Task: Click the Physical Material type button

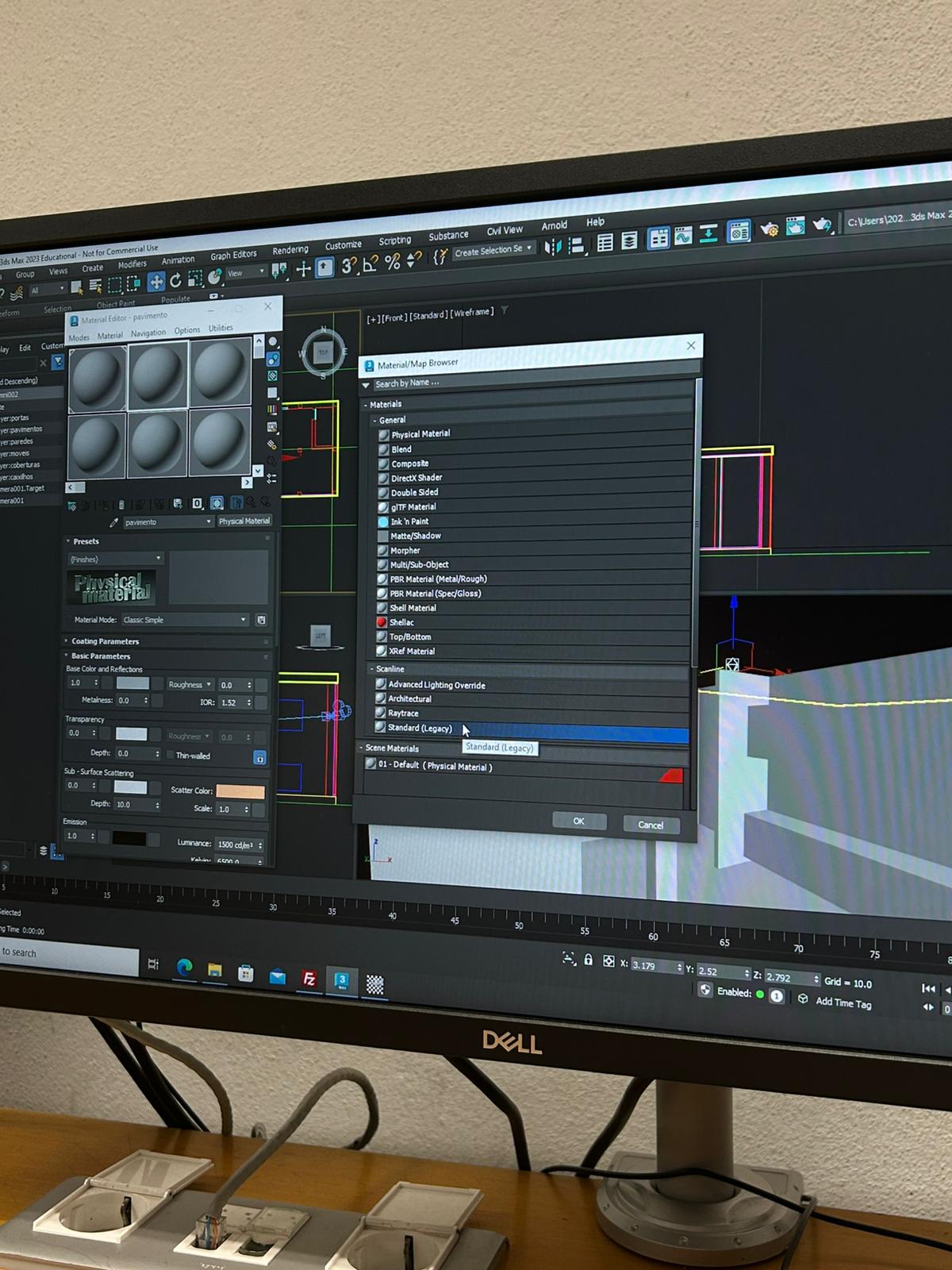Action: (244, 521)
